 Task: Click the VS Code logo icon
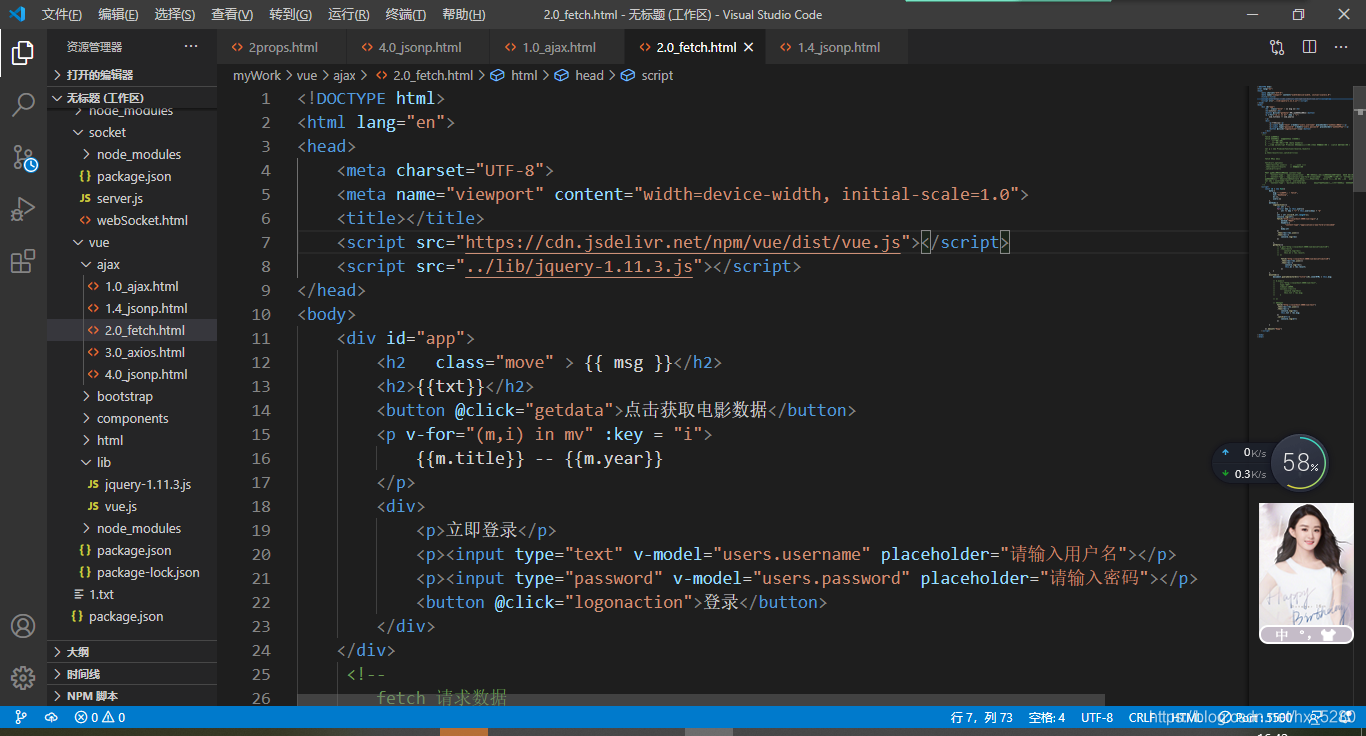pos(17,14)
